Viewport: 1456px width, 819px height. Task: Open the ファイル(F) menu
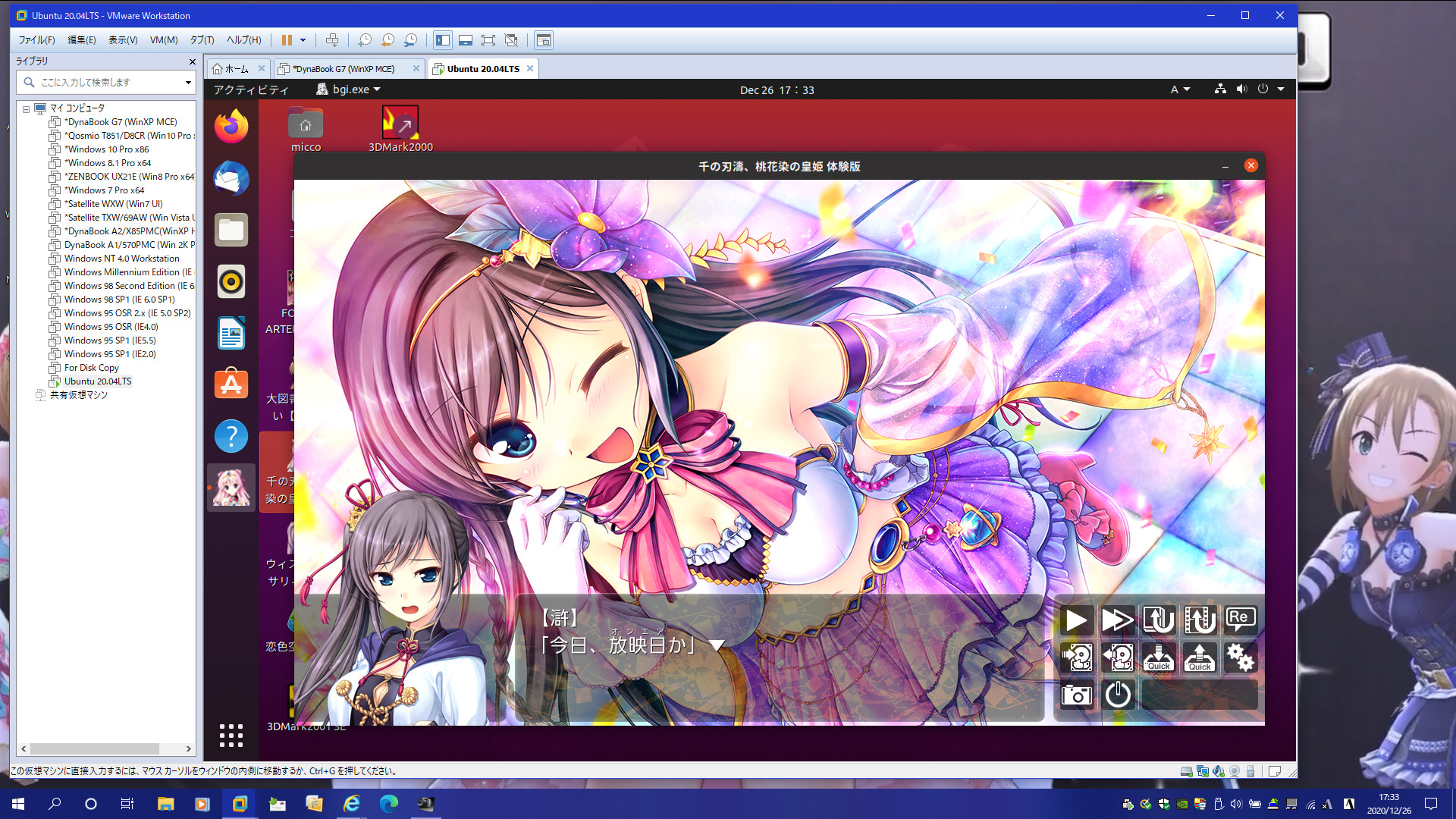[x=36, y=40]
